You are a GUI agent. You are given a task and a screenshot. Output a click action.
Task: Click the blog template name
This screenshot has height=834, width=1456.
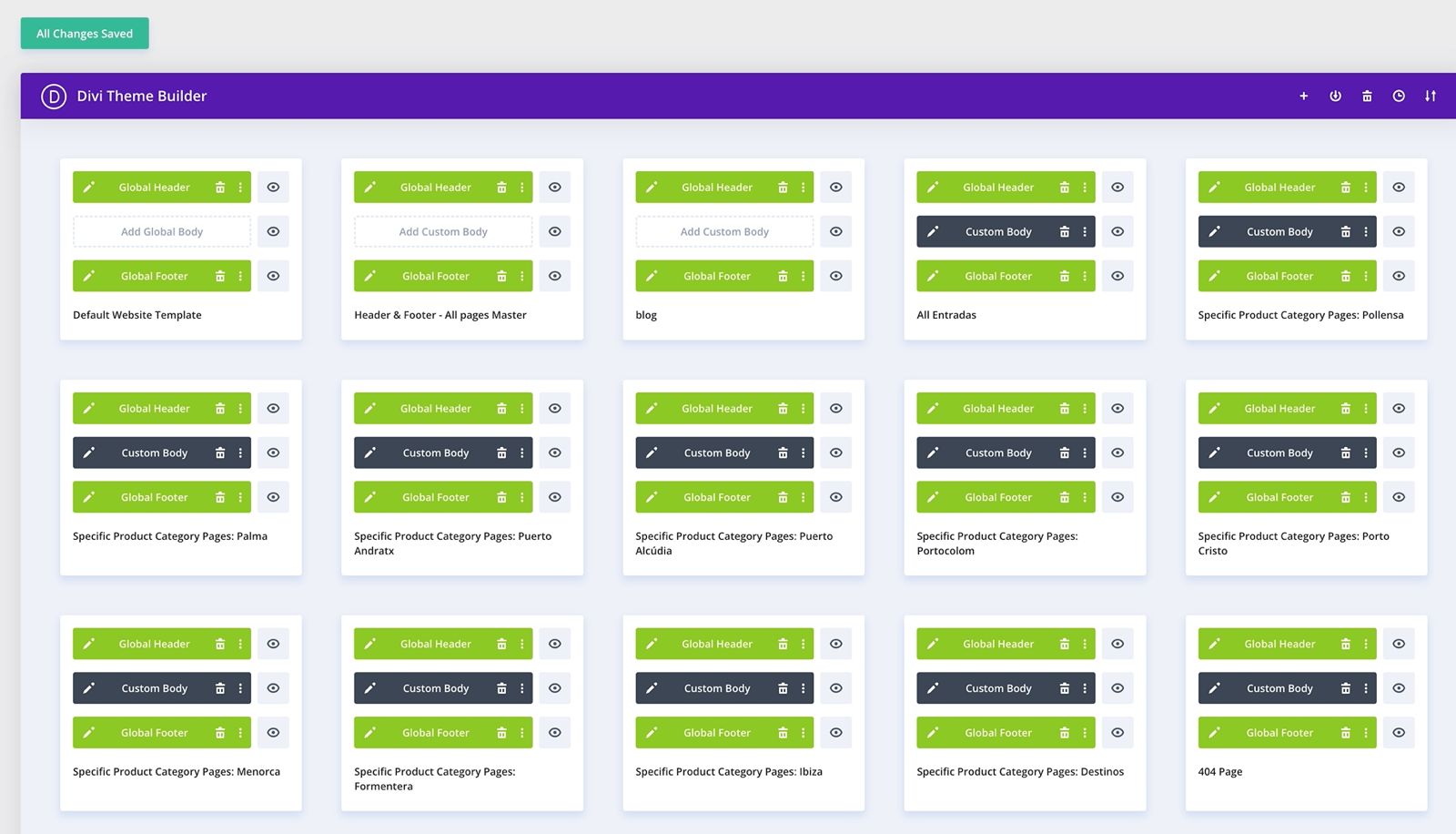(646, 315)
